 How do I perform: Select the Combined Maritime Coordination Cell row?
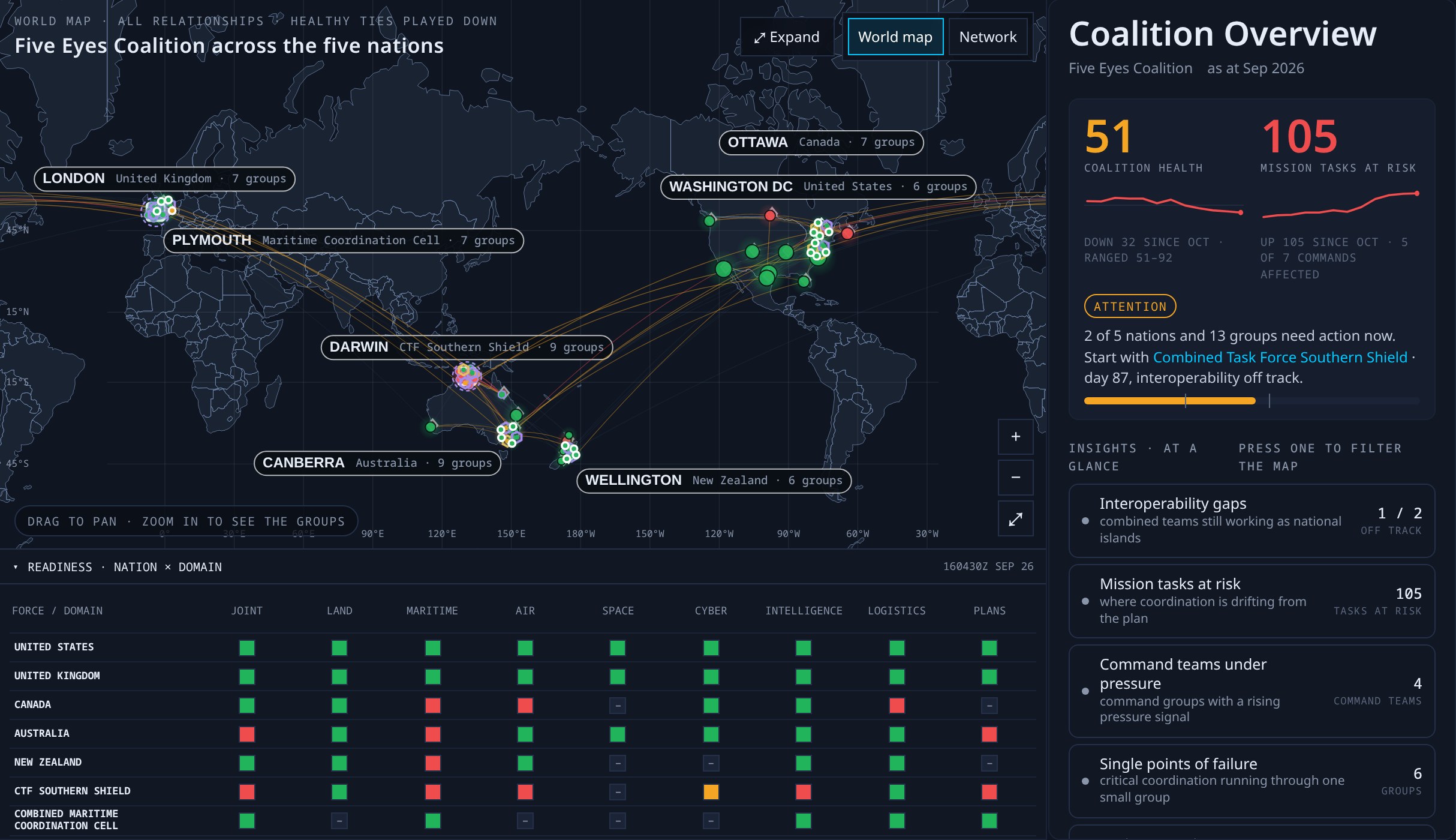(x=523, y=820)
